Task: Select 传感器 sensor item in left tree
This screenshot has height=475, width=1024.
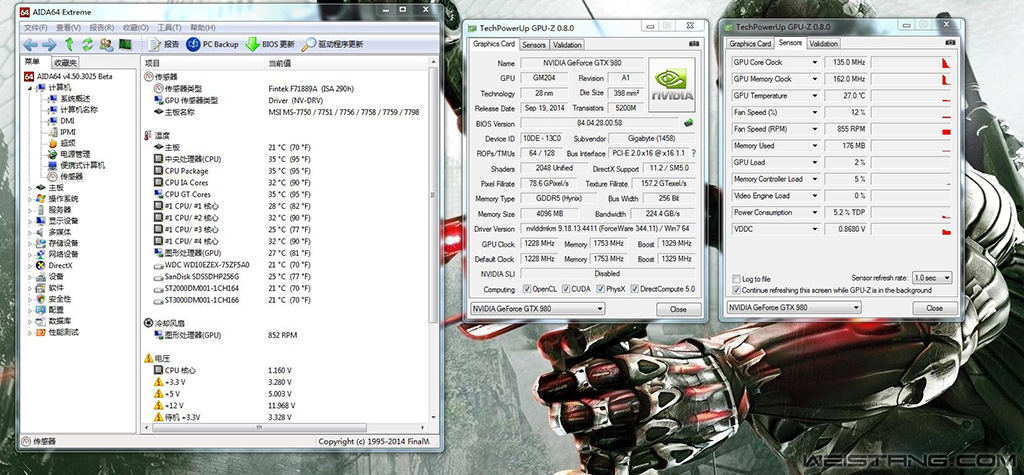Action: pyautogui.click(x=66, y=176)
